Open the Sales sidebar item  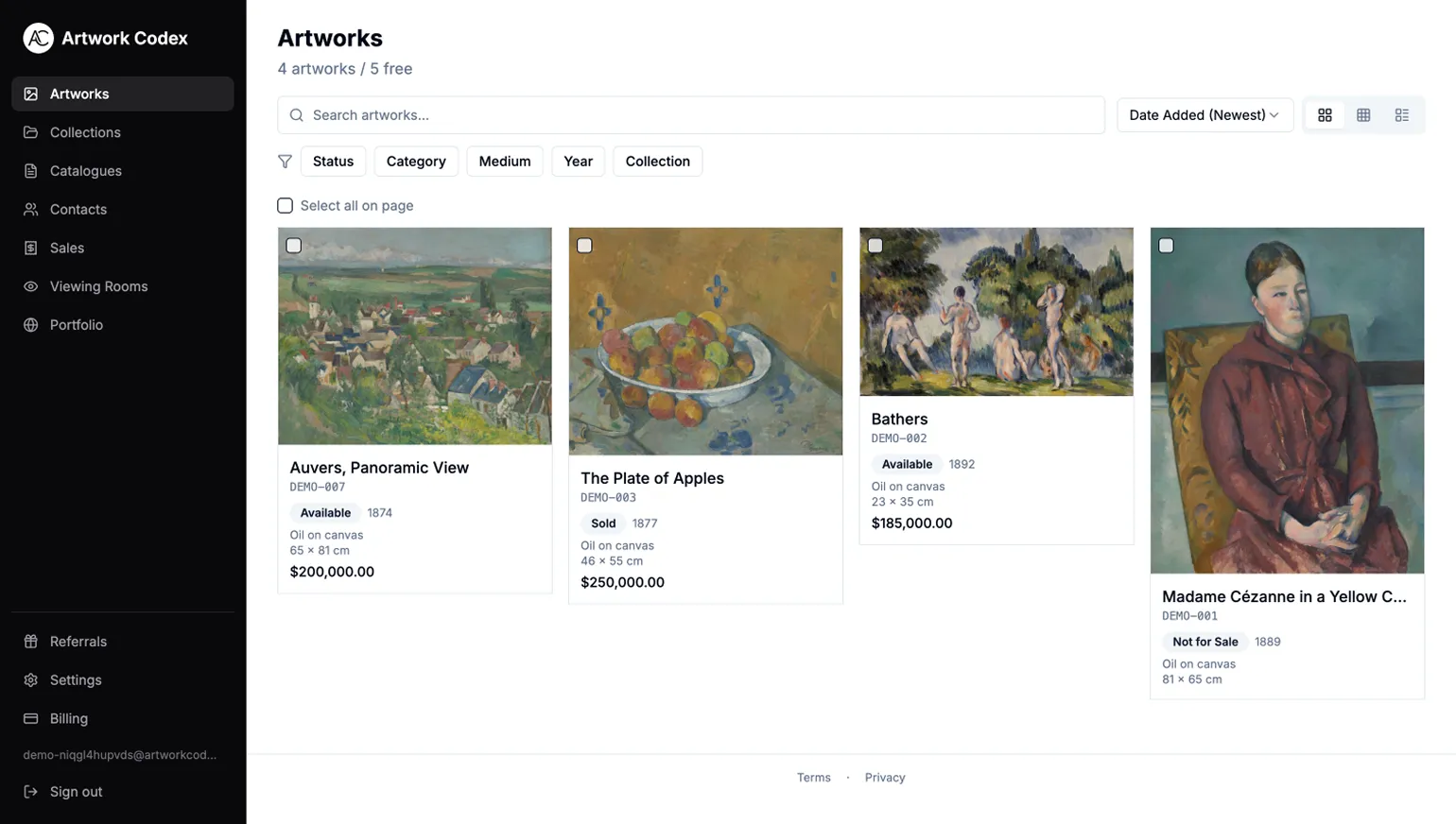[67, 248]
